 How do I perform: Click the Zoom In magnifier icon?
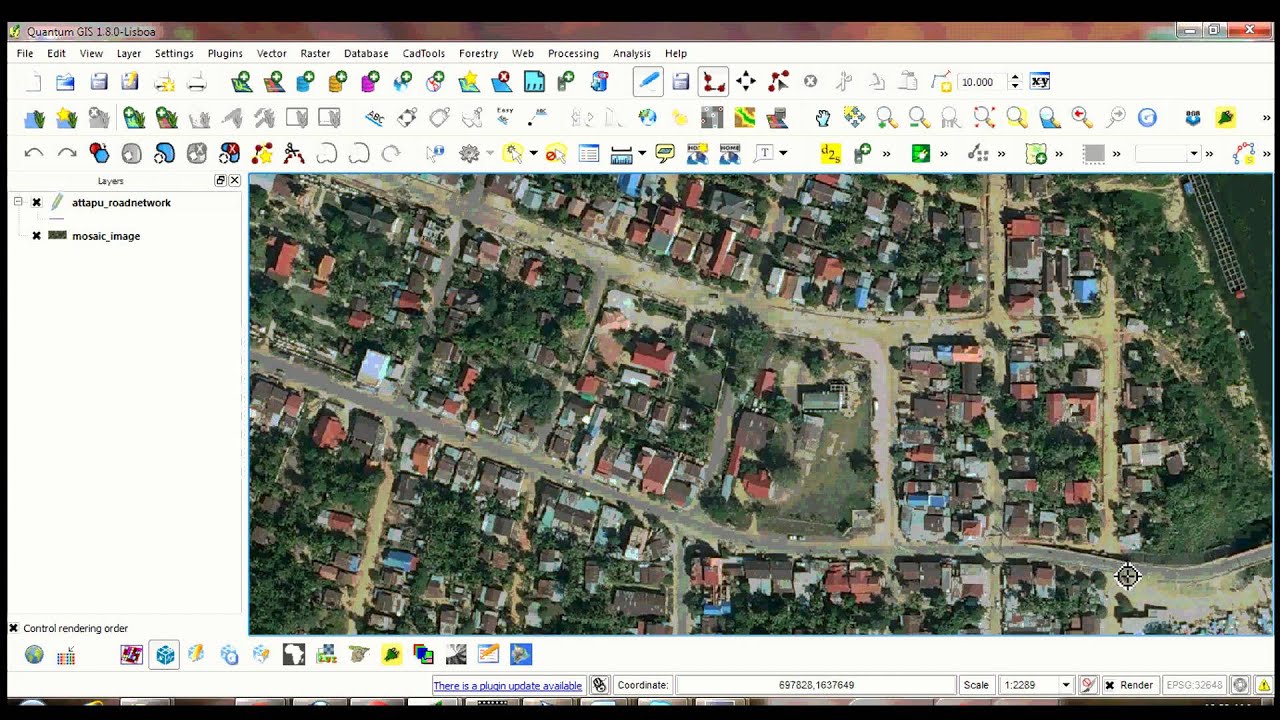click(887, 119)
